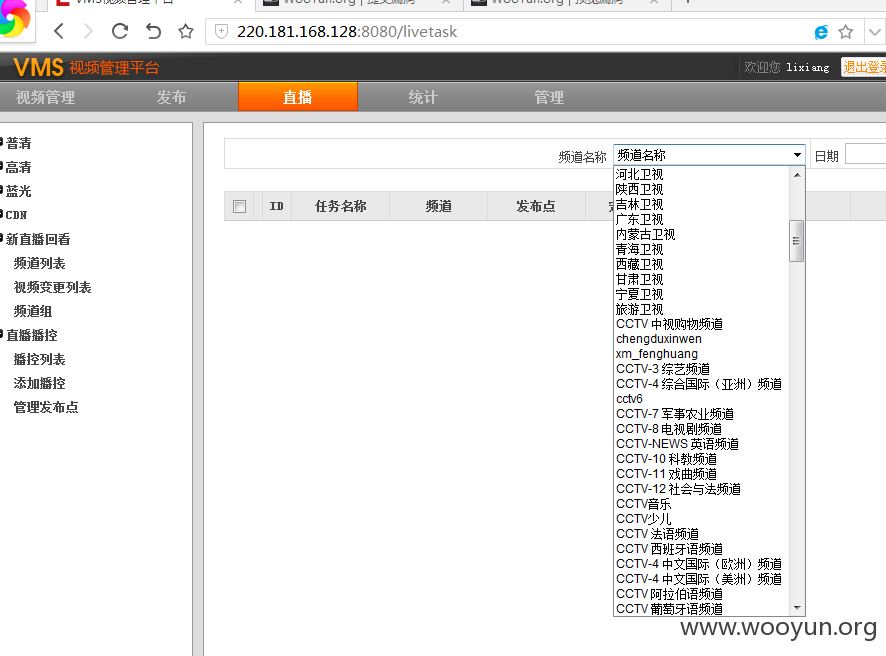This screenshot has height=656, width=886.
Task: Expand the 普清 sidebar group
Action: (17, 143)
